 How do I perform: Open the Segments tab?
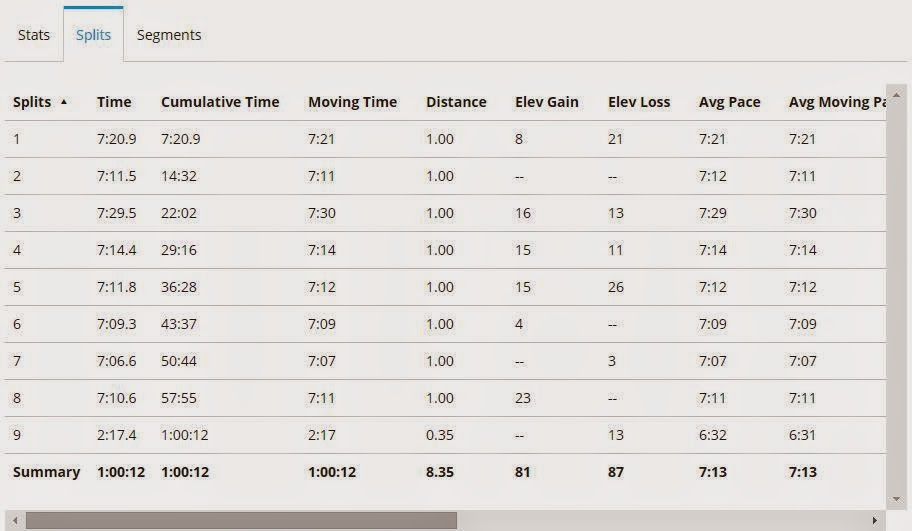coord(169,35)
